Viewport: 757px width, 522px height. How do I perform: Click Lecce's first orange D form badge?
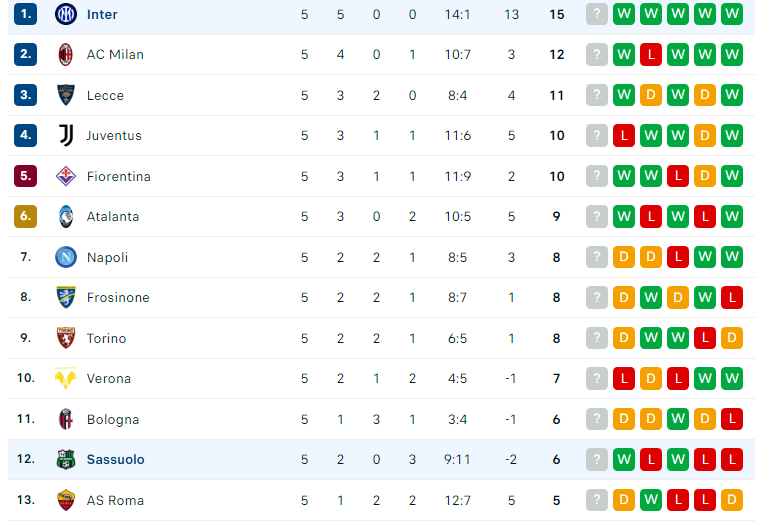click(x=651, y=96)
